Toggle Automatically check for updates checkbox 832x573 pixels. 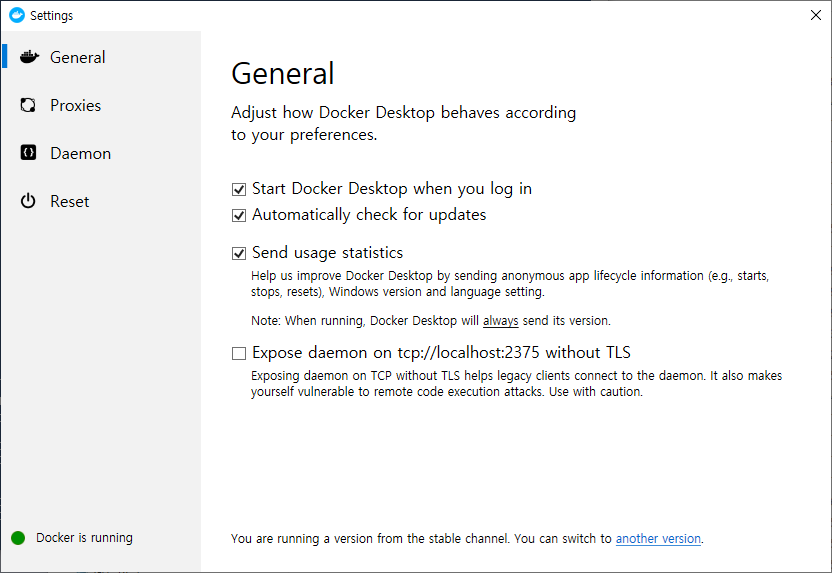click(239, 215)
